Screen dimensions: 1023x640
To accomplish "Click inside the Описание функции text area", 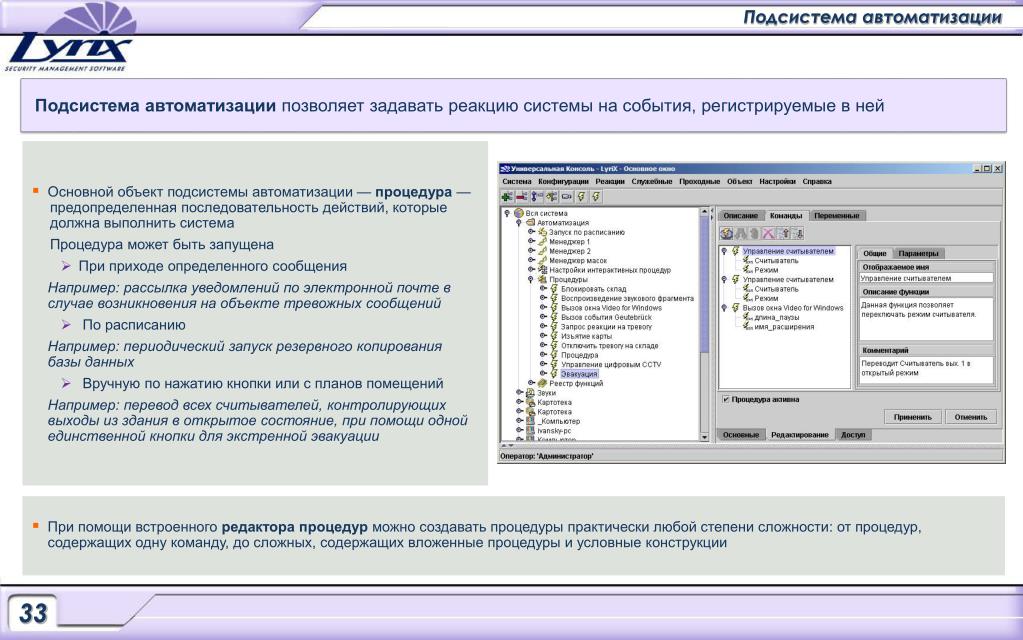I will coord(926,318).
